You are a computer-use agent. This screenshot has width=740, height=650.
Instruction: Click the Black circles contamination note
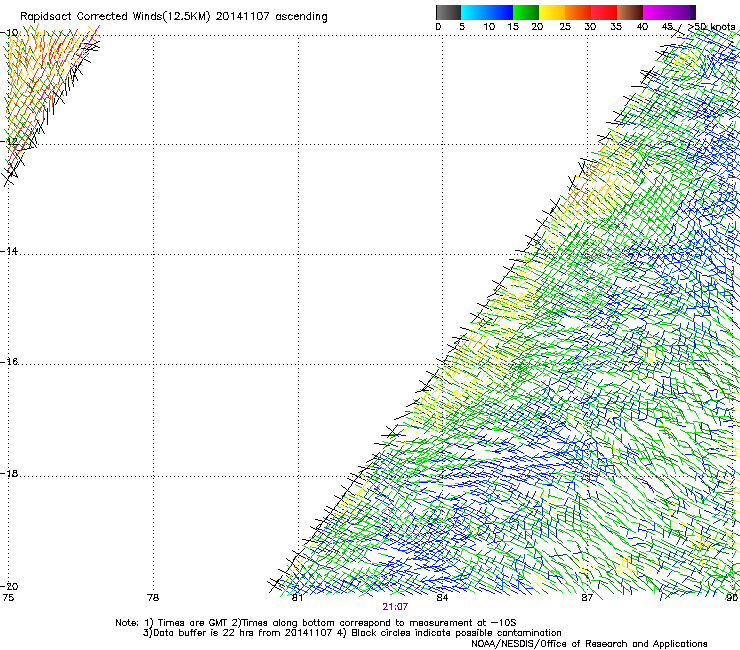click(449, 633)
